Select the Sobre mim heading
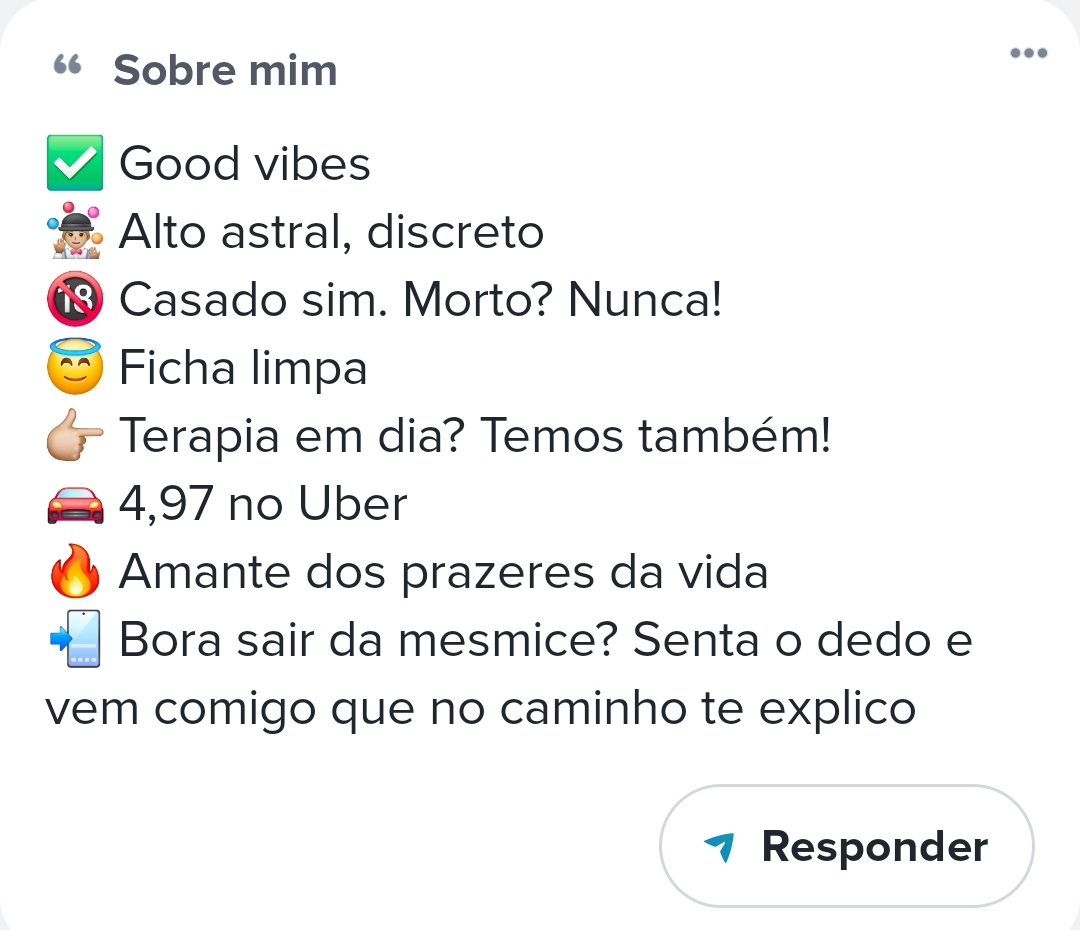 225,70
